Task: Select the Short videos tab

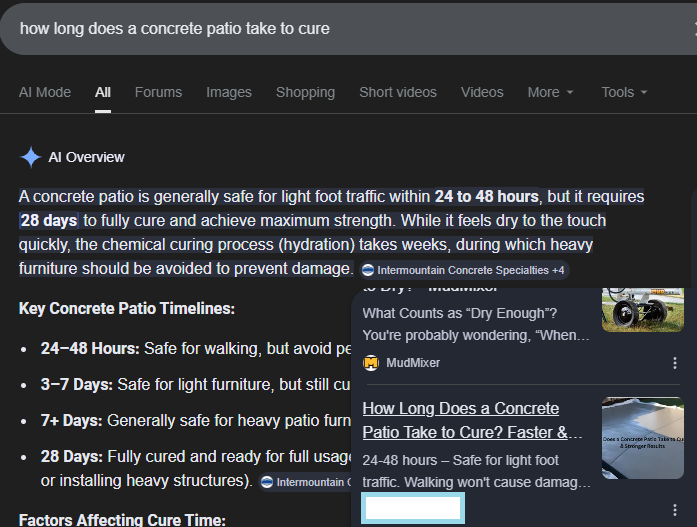Action: 398,92
